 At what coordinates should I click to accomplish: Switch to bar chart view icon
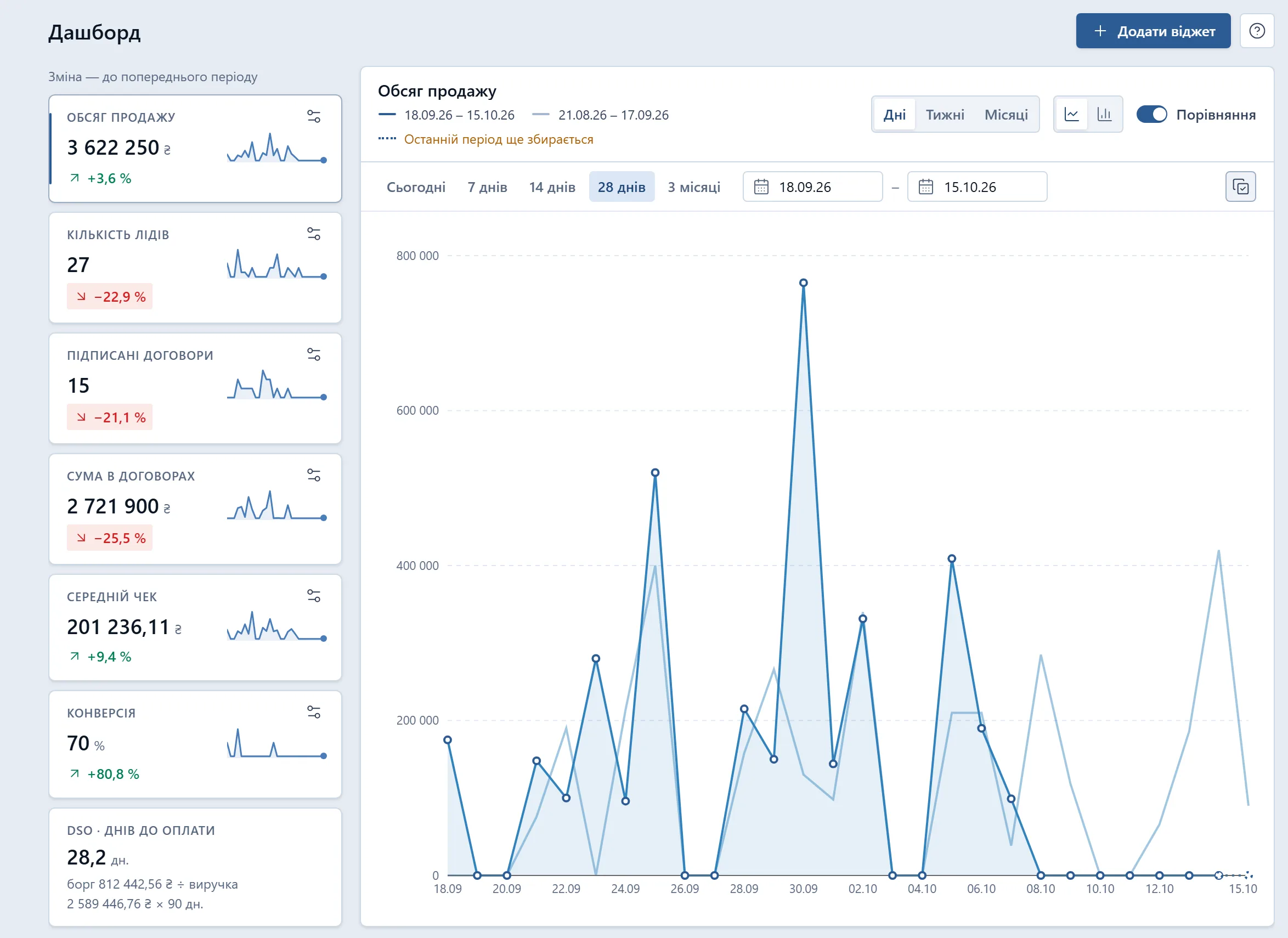tap(1104, 115)
